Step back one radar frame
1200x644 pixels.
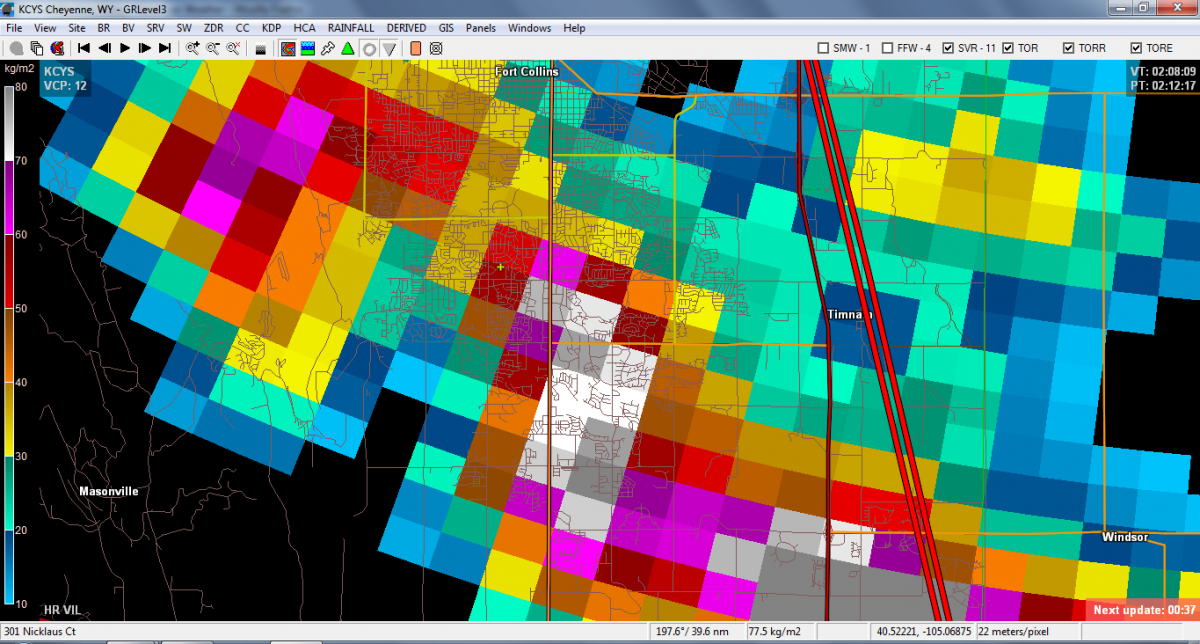tap(104, 48)
